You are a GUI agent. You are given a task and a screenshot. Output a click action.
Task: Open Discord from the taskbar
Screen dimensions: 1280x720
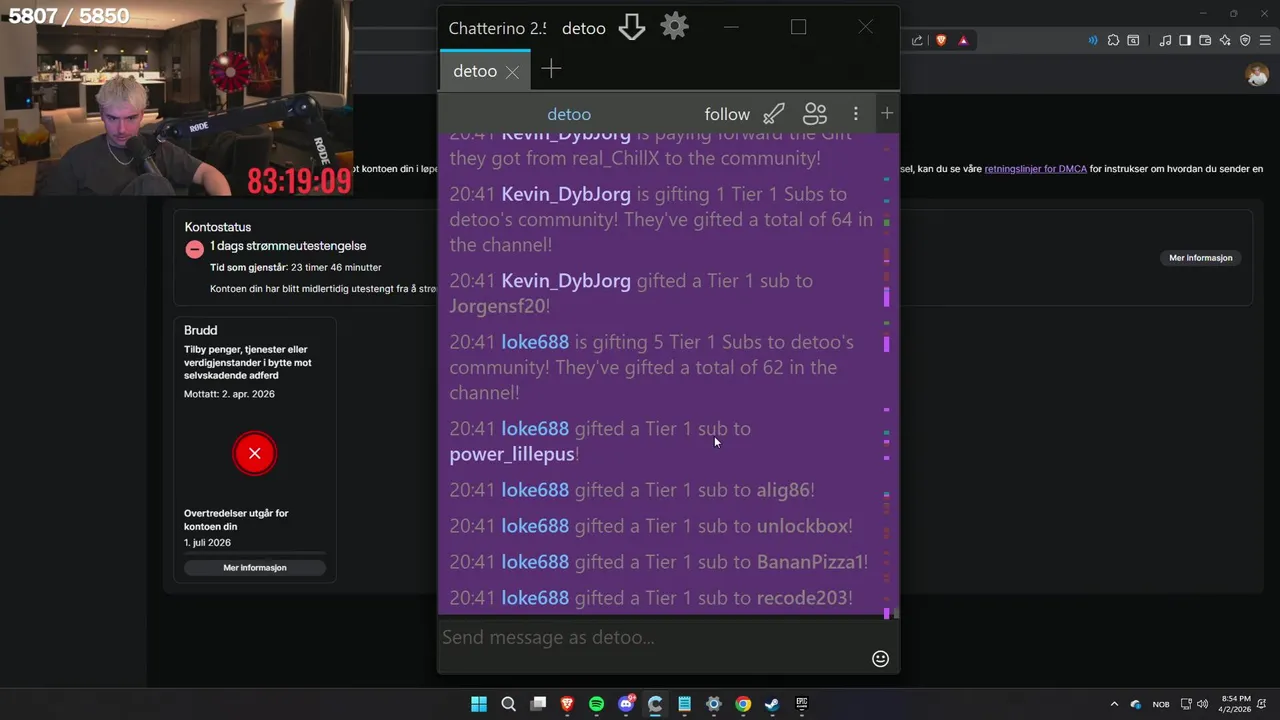pyautogui.click(x=626, y=704)
